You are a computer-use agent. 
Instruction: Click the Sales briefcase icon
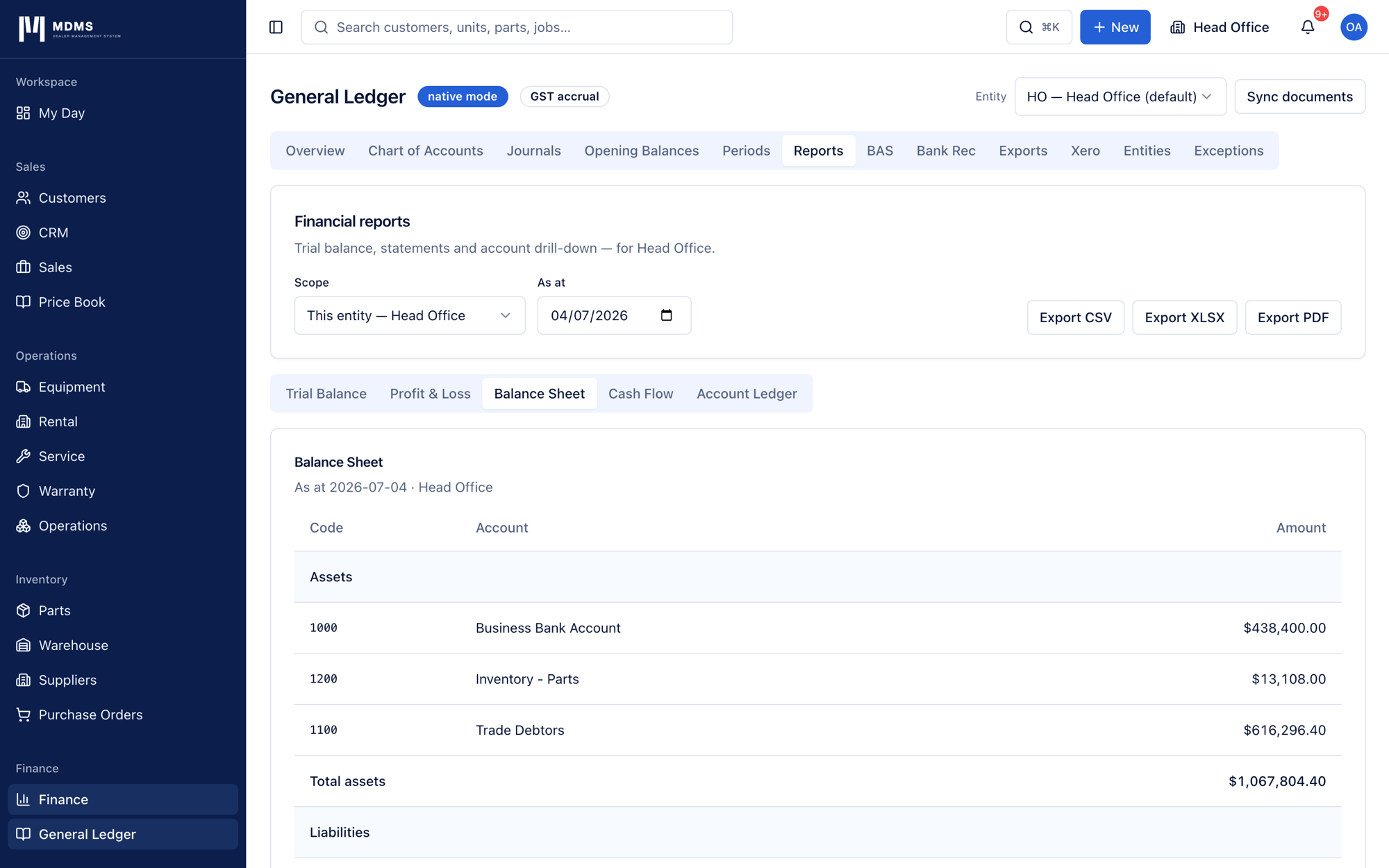pyautogui.click(x=24, y=267)
